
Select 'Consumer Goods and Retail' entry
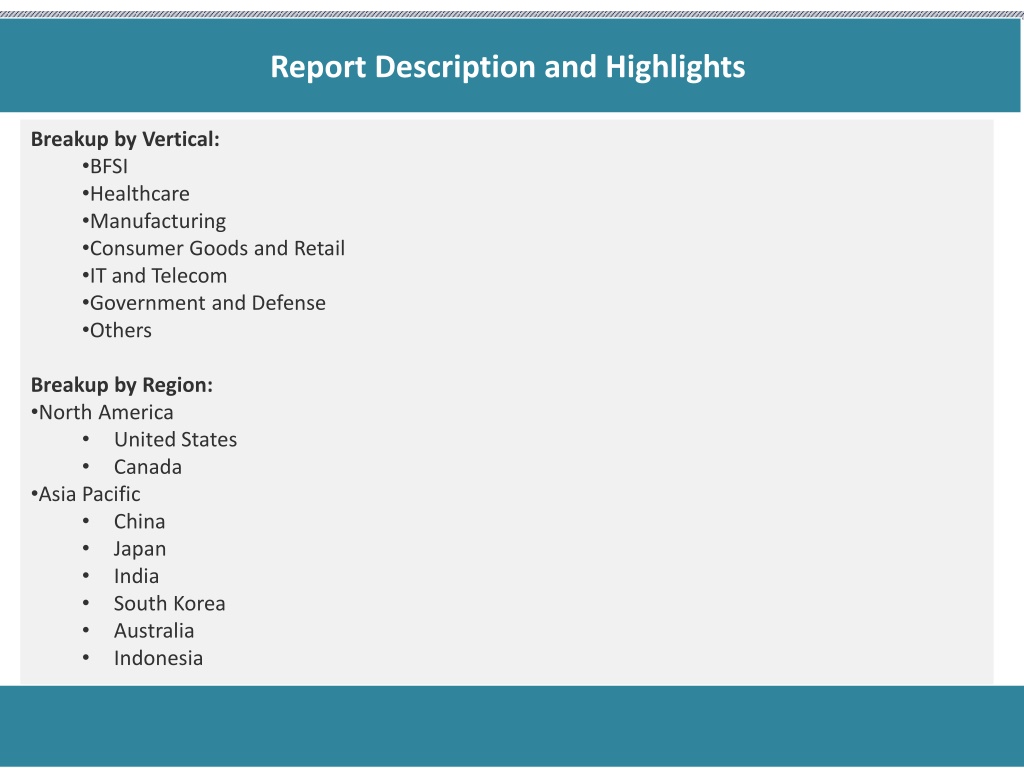[217, 248]
